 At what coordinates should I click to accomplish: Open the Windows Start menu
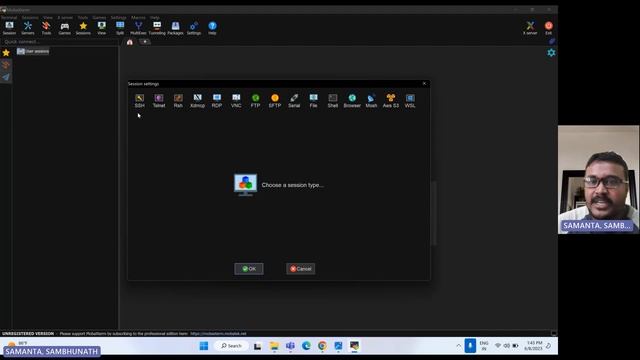[x=204, y=346]
